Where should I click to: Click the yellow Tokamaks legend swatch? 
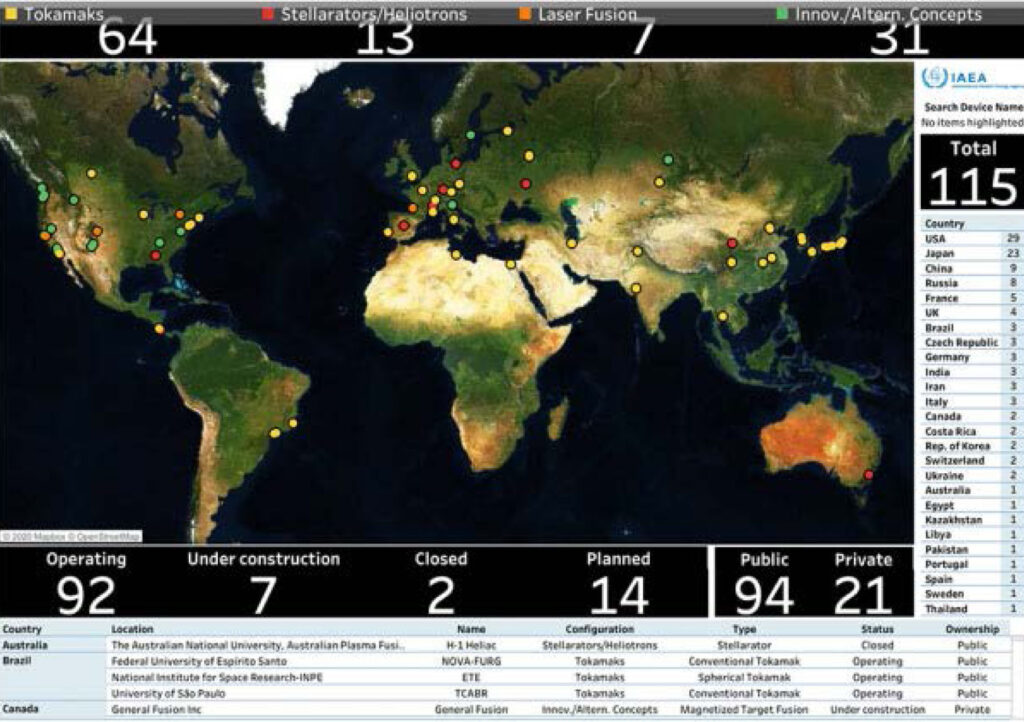11,14
